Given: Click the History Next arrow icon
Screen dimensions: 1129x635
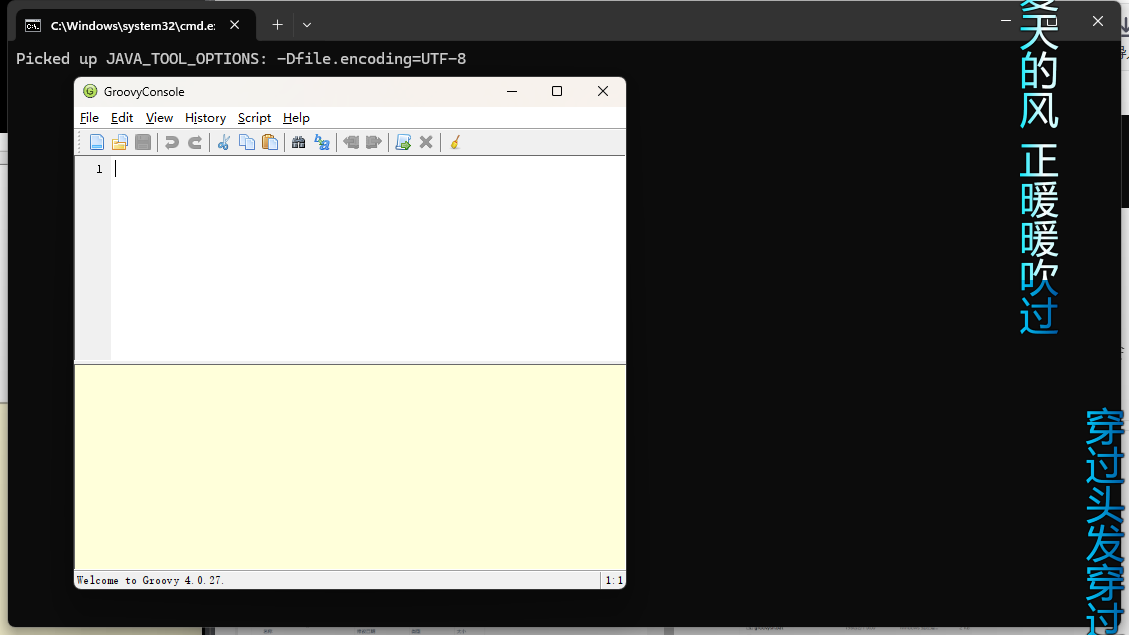Looking at the screenshot, I should [374, 143].
